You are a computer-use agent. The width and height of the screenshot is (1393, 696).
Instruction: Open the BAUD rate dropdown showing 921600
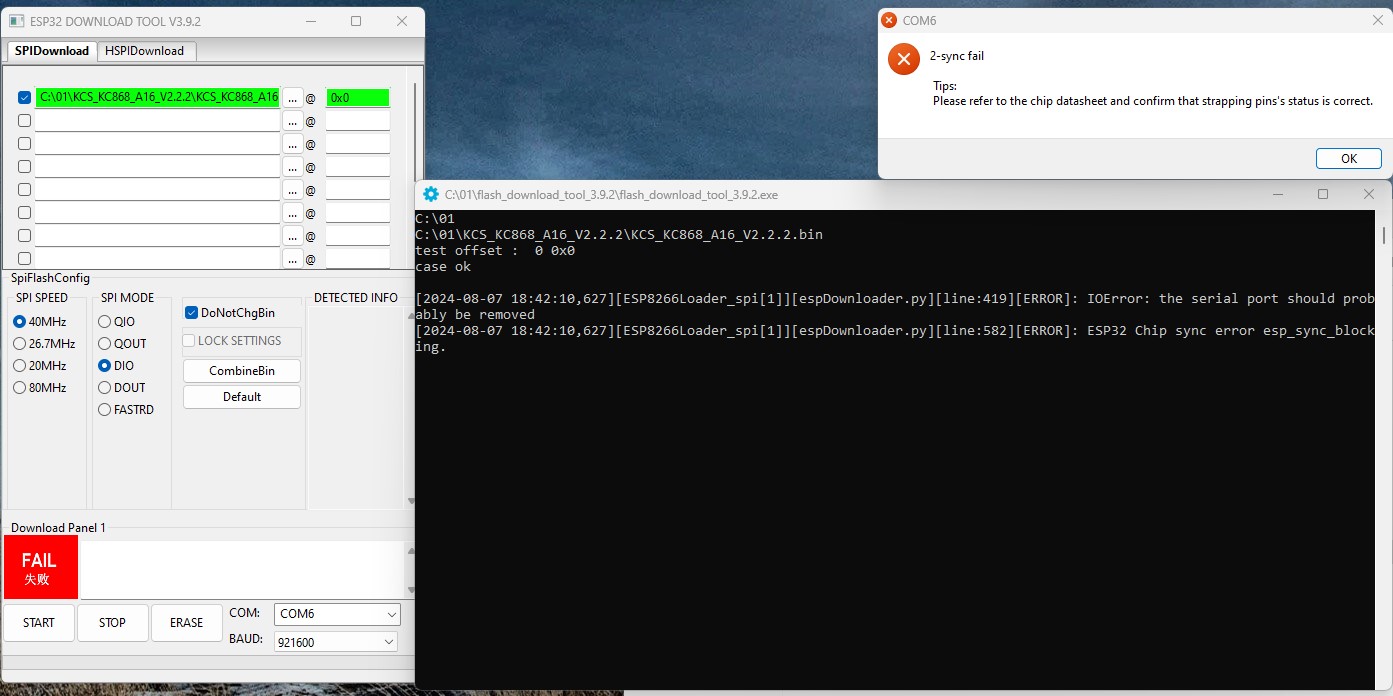pos(336,642)
